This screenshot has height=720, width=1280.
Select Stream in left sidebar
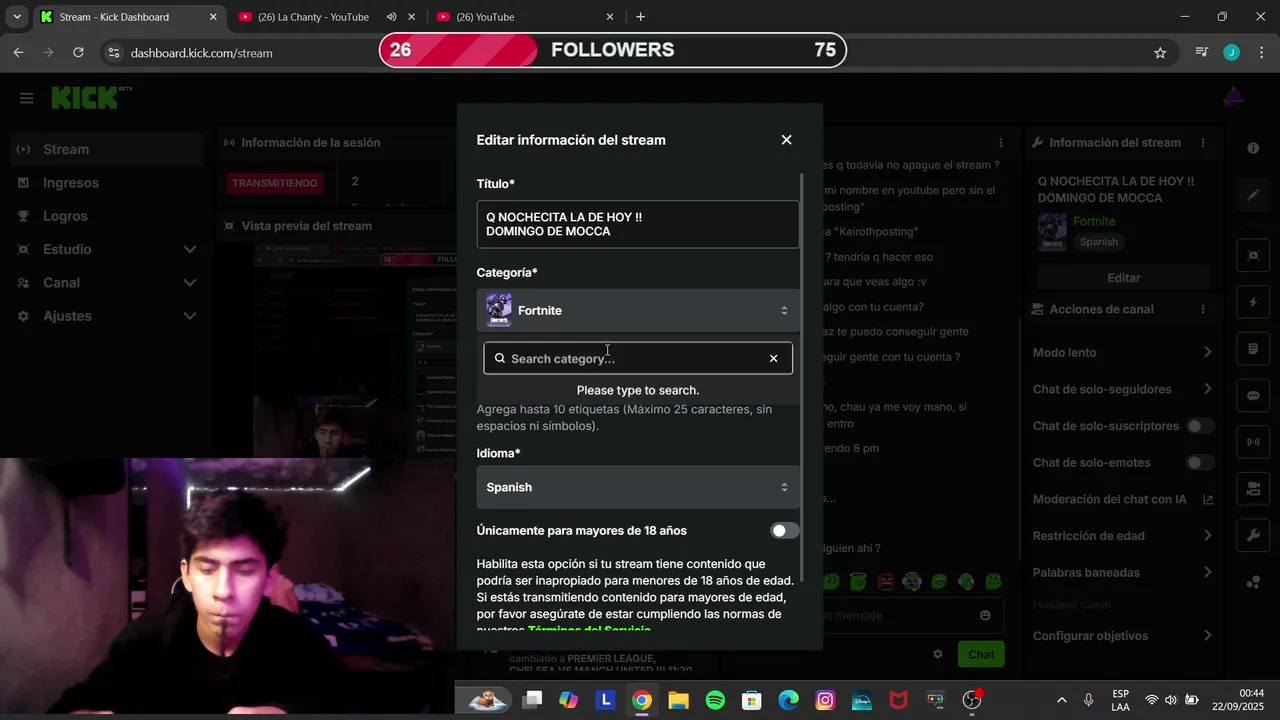click(105, 149)
